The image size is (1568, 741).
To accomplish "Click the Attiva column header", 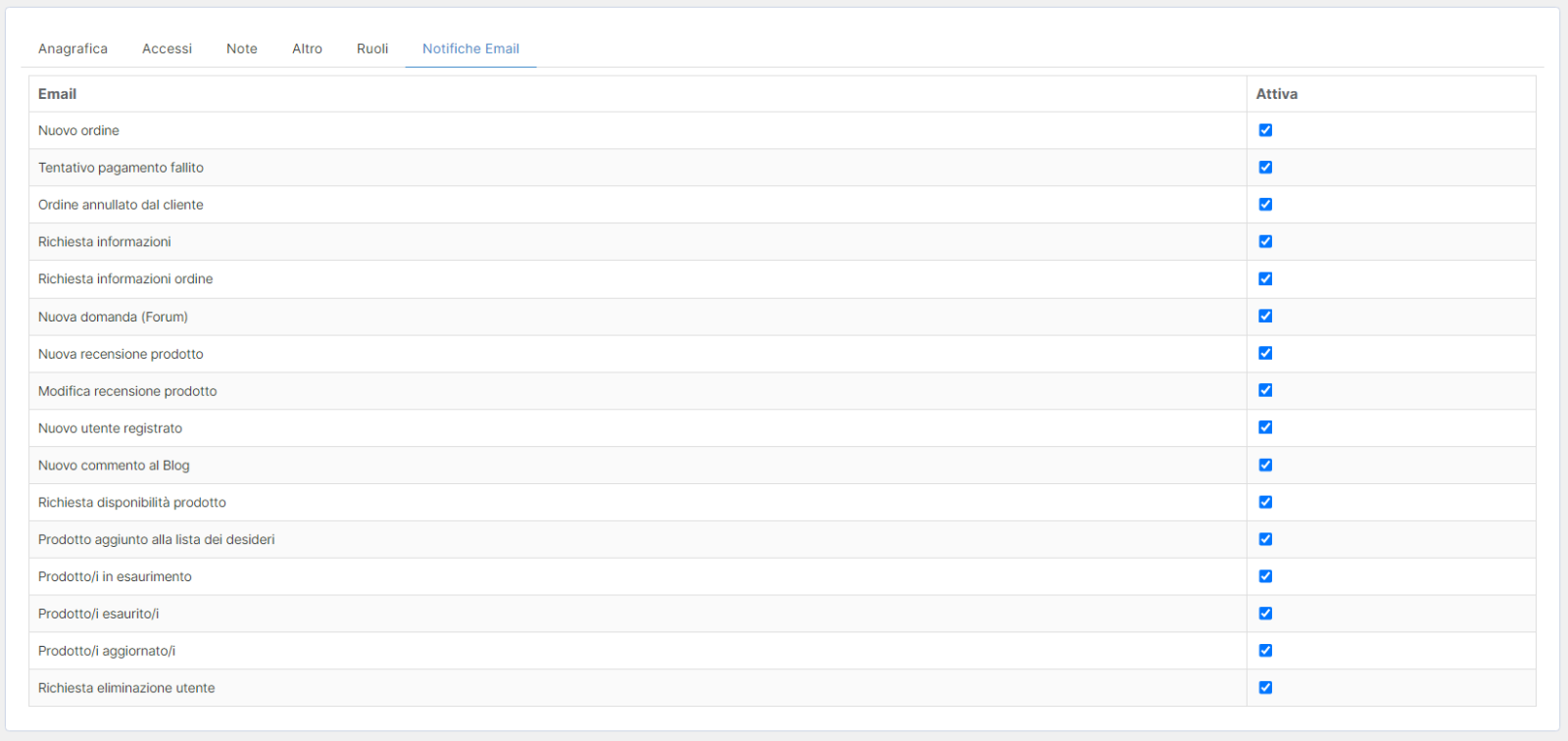I will tap(1276, 94).
